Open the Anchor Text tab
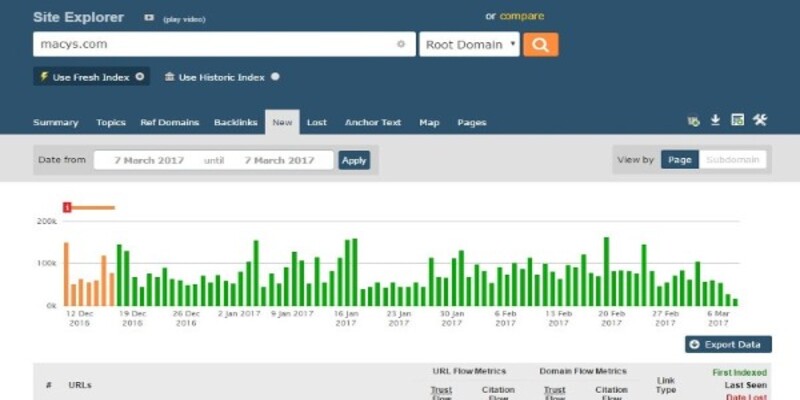This screenshot has width=800, height=400. pyautogui.click(x=372, y=122)
